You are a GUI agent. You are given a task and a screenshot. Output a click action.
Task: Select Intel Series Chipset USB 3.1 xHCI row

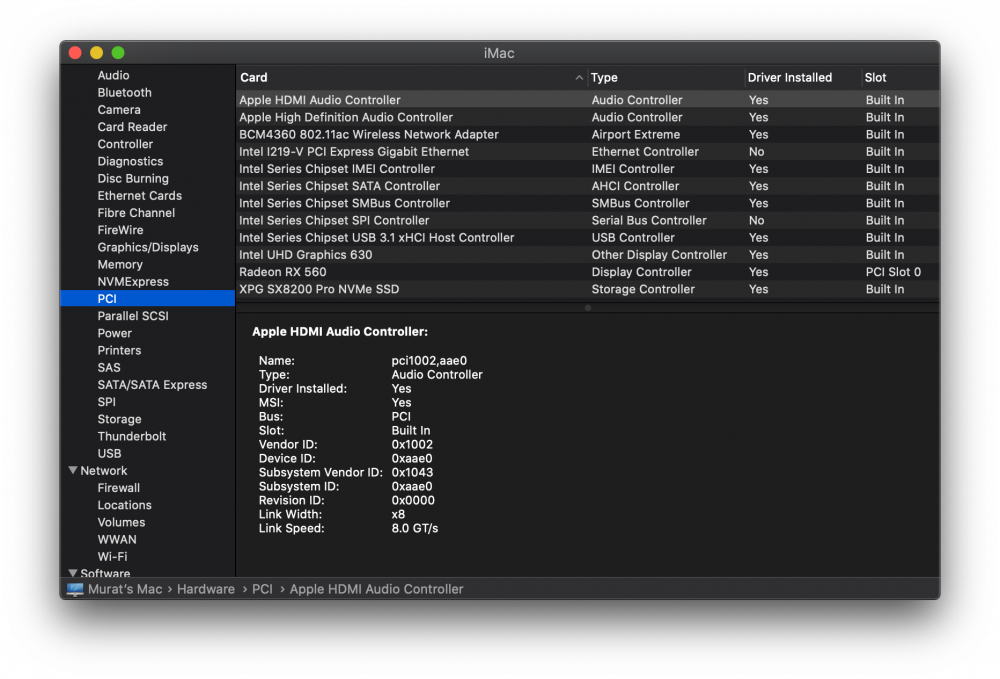point(587,238)
